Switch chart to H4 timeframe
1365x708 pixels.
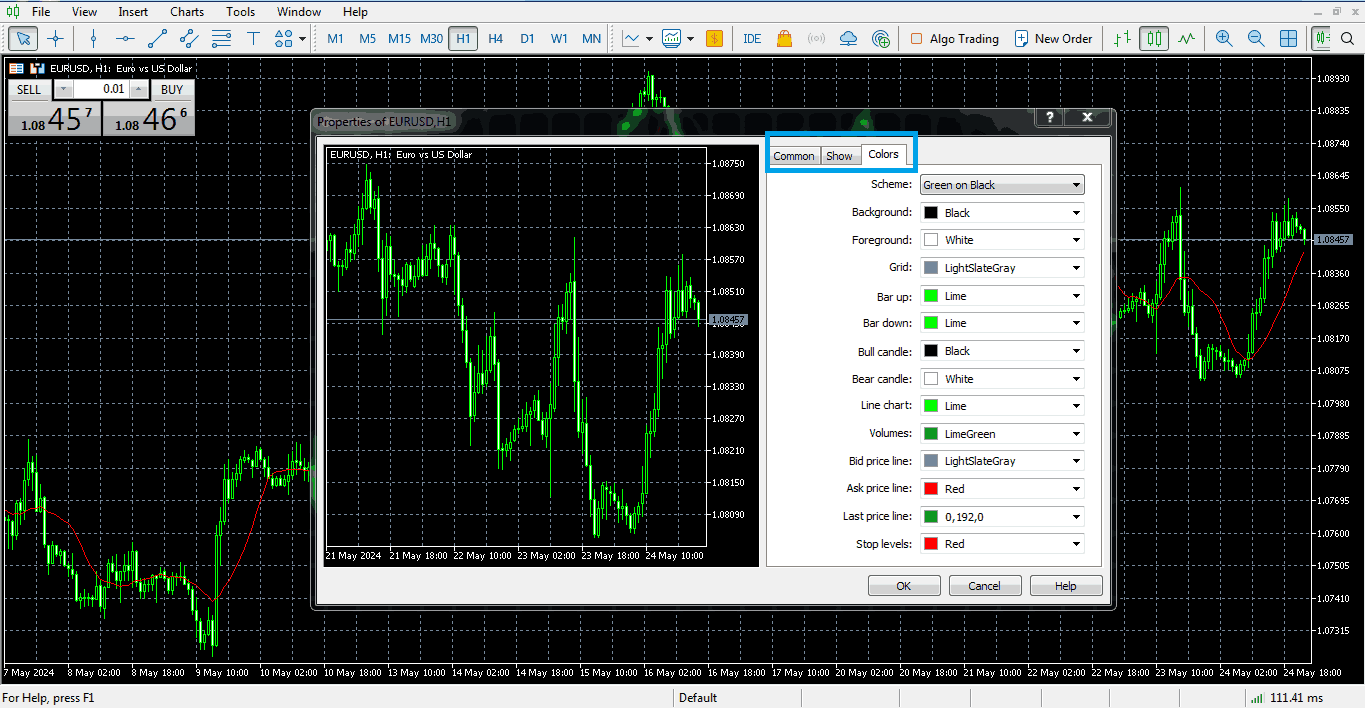[x=495, y=39]
